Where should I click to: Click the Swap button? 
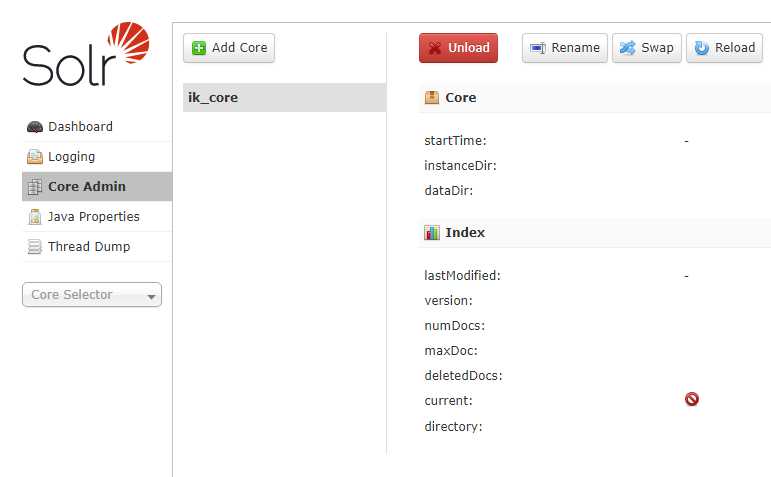tap(647, 48)
